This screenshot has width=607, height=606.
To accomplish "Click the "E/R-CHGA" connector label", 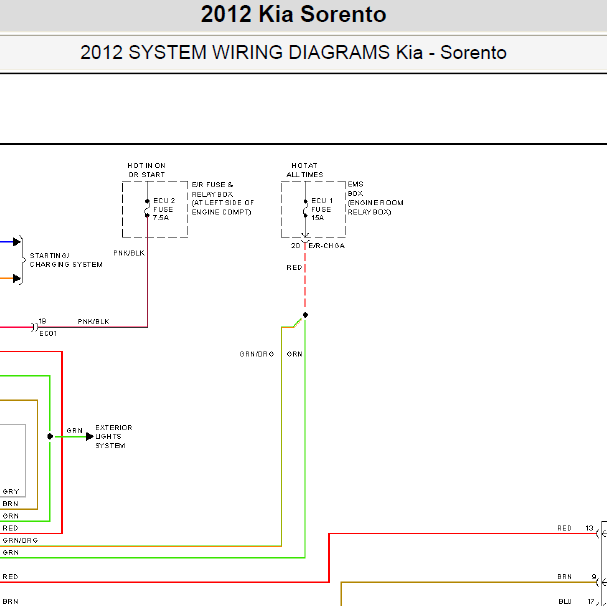I will (x=327, y=245).
